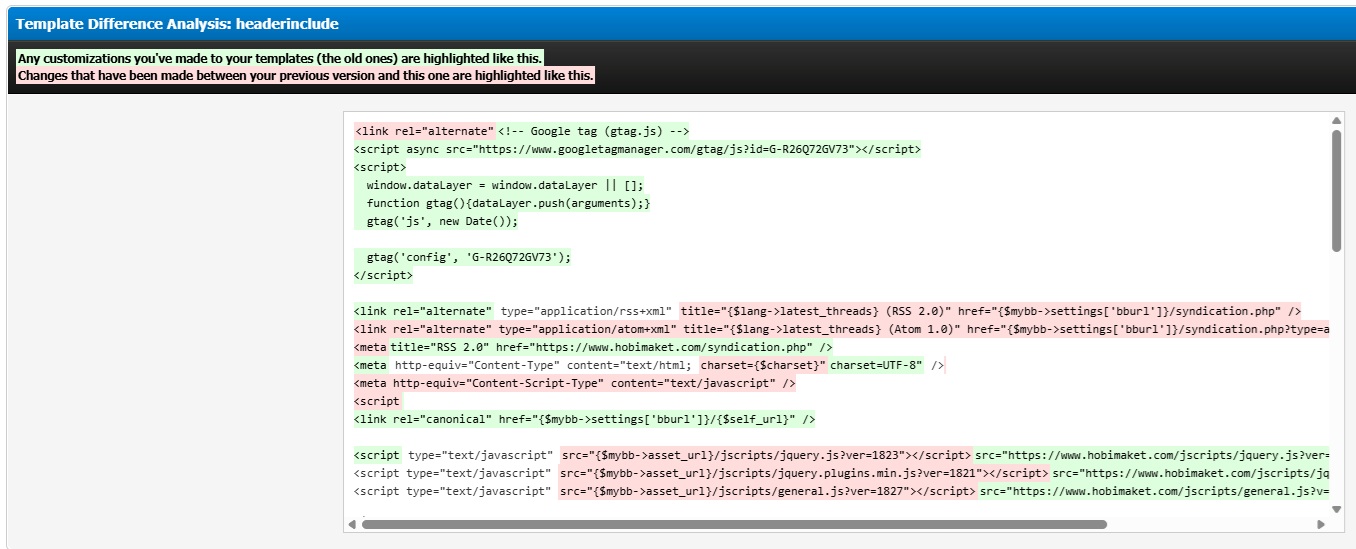Click the pink highlighted changes legend text
The width and height of the screenshot is (1356, 549).
coord(306,75)
